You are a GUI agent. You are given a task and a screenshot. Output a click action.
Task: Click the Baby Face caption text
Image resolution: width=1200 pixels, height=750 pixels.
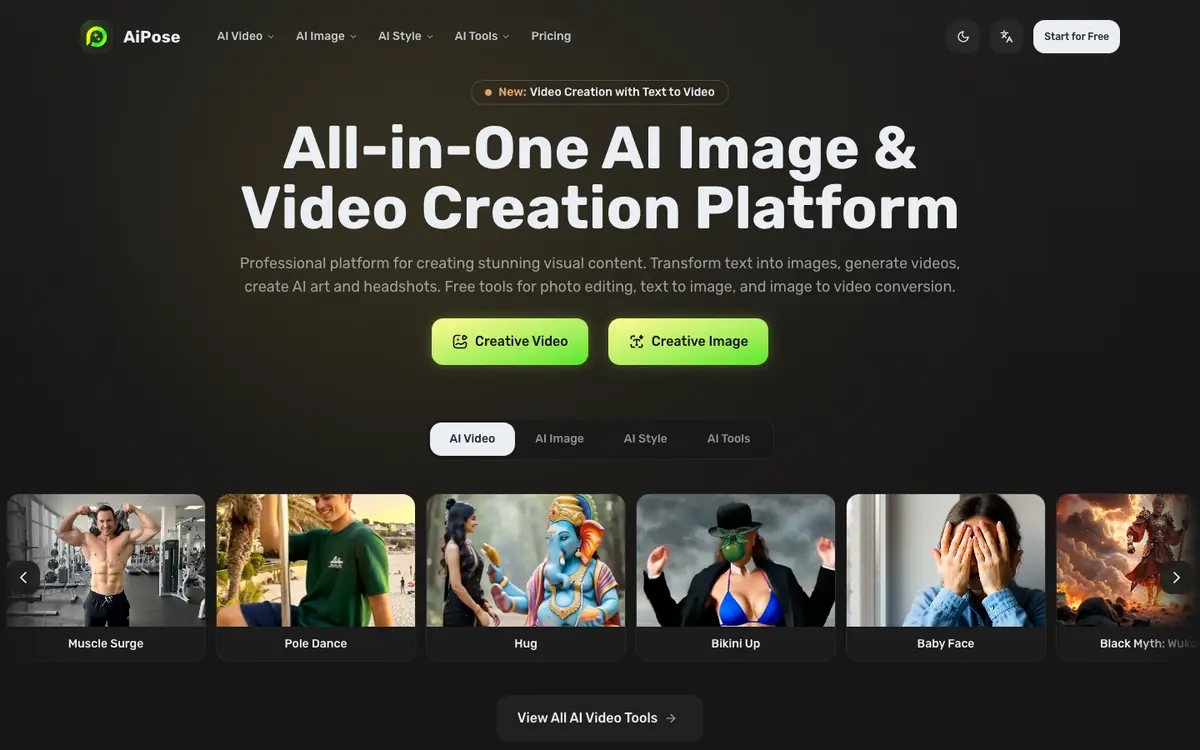click(946, 644)
